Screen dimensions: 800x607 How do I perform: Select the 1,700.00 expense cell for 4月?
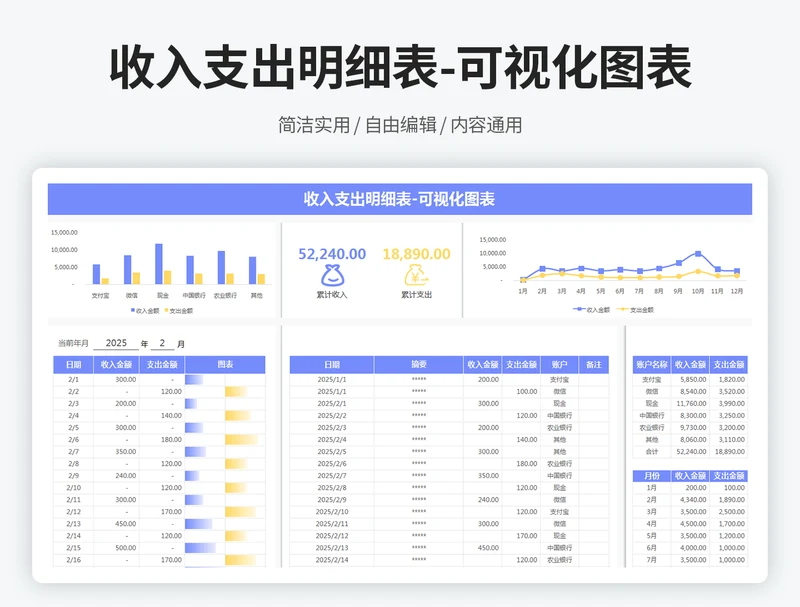click(x=729, y=524)
